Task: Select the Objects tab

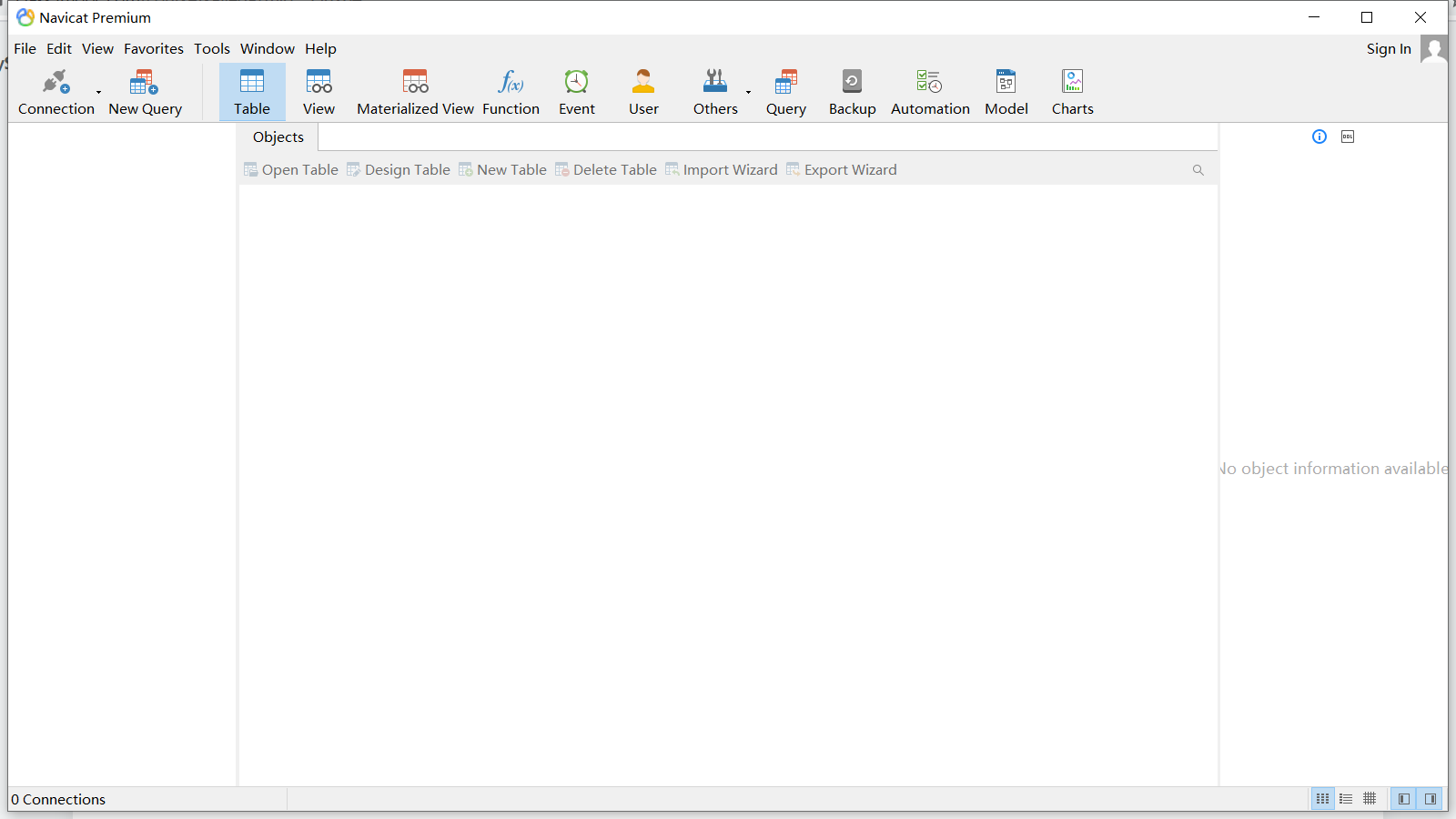Action: pos(278,137)
